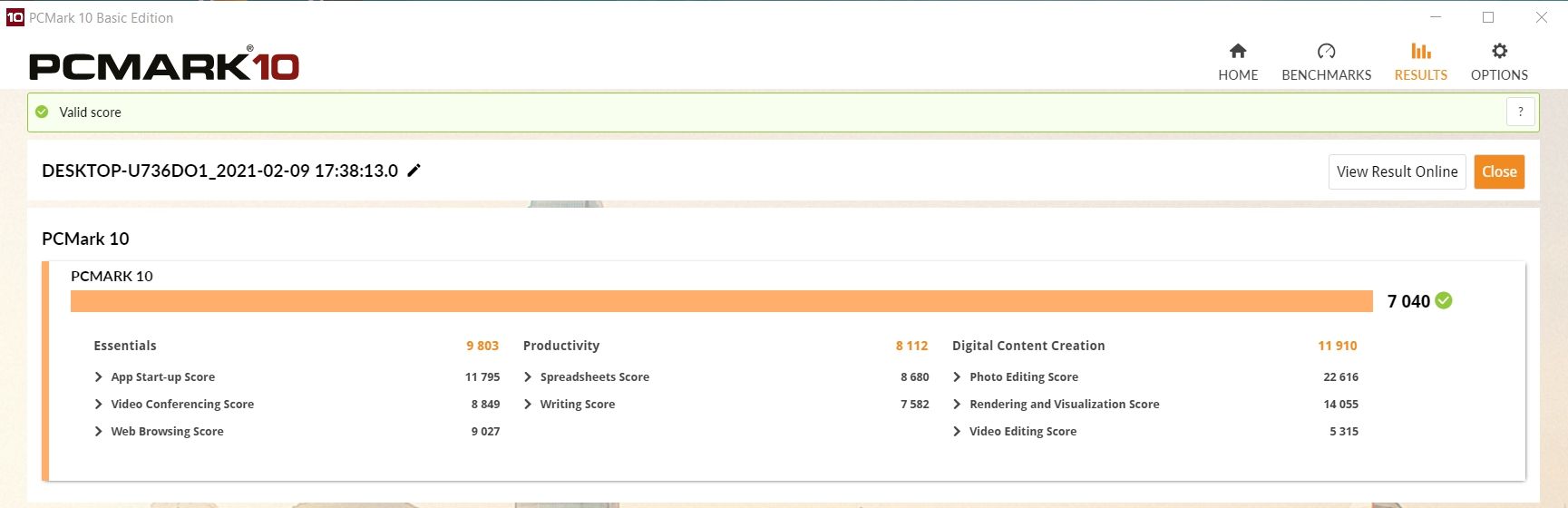Click the PCMark 10 title bar app icon

click(x=15, y=17)
